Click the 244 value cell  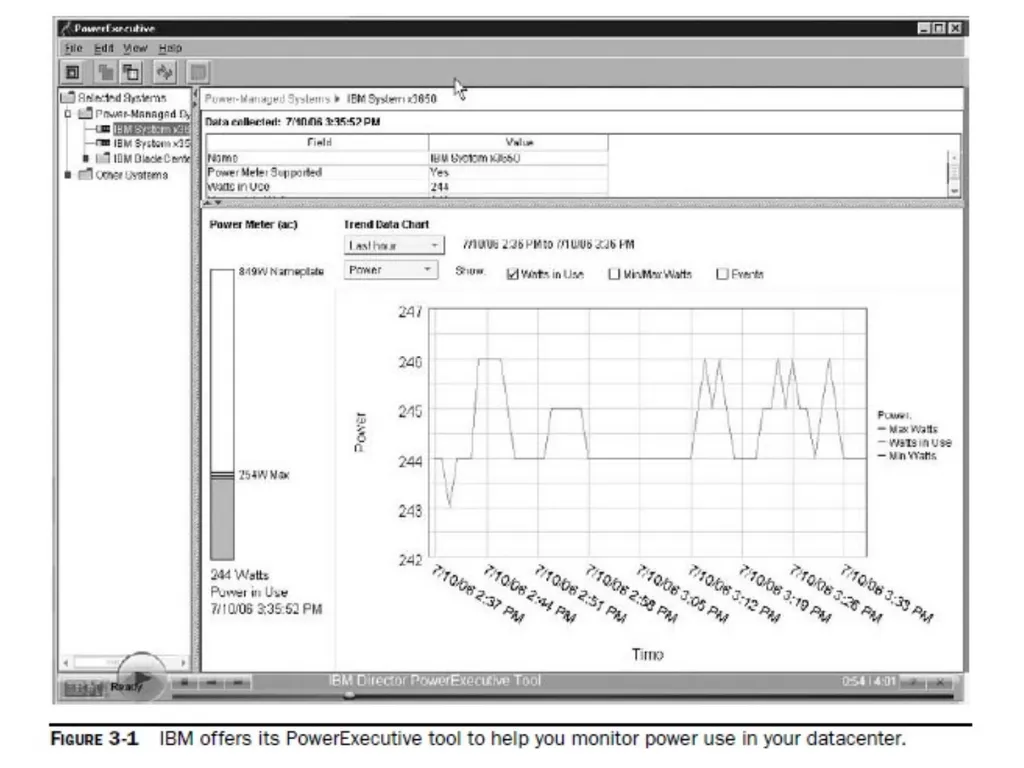[519, 186]
